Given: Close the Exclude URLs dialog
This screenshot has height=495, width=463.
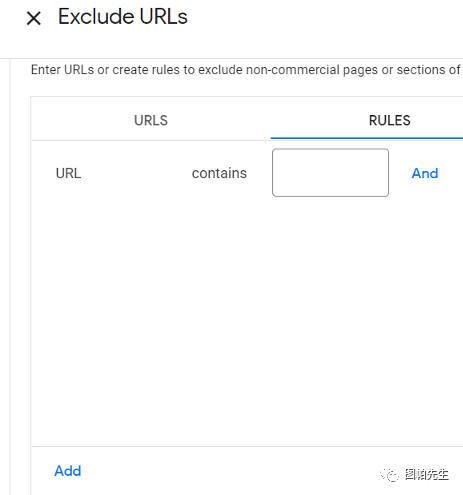Looking at the screenshot, I should coord(34,18).
